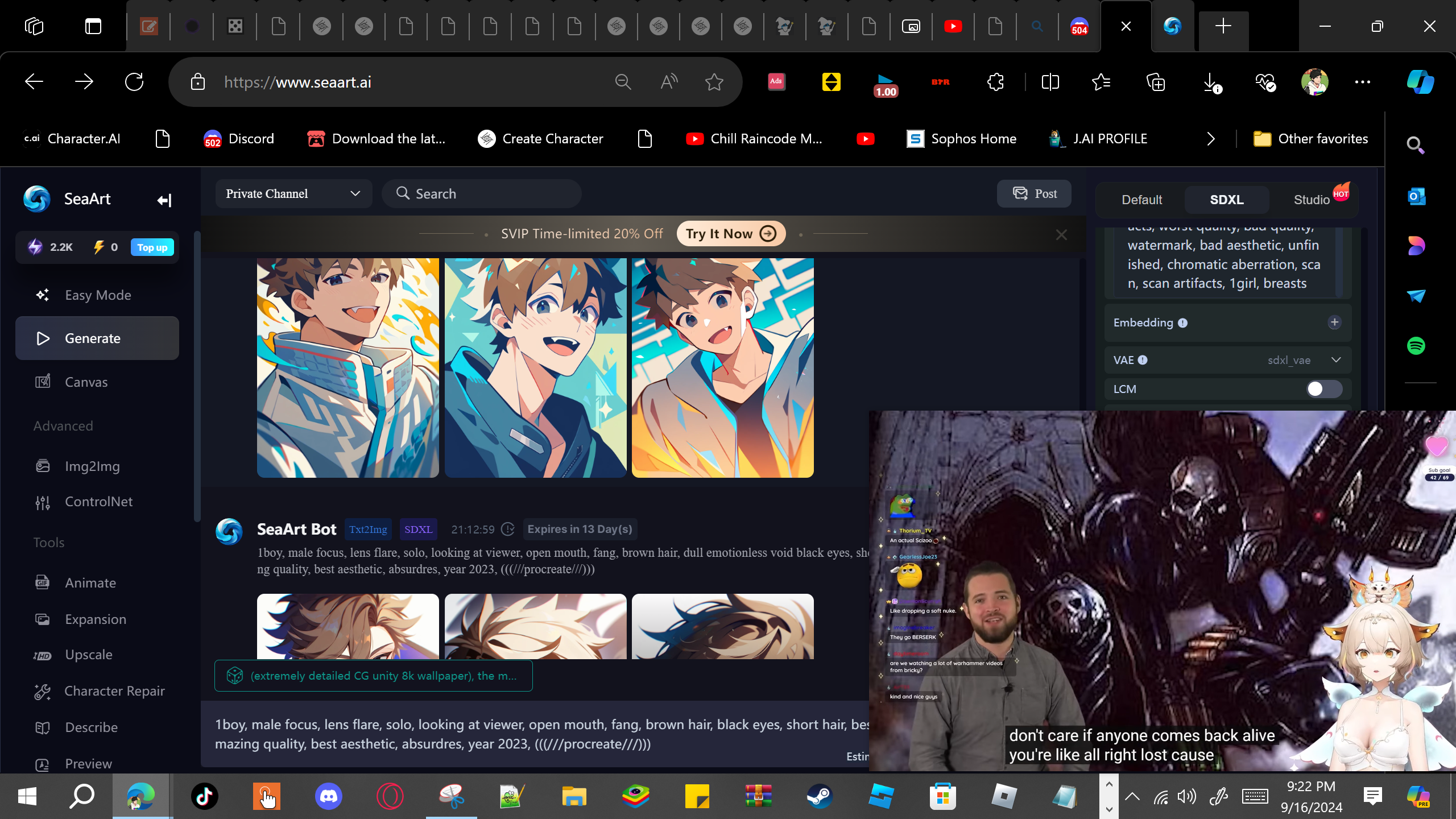The image size is (1456, 819).
Task: Show hidden system tray icons
Action: point(1132,796)
